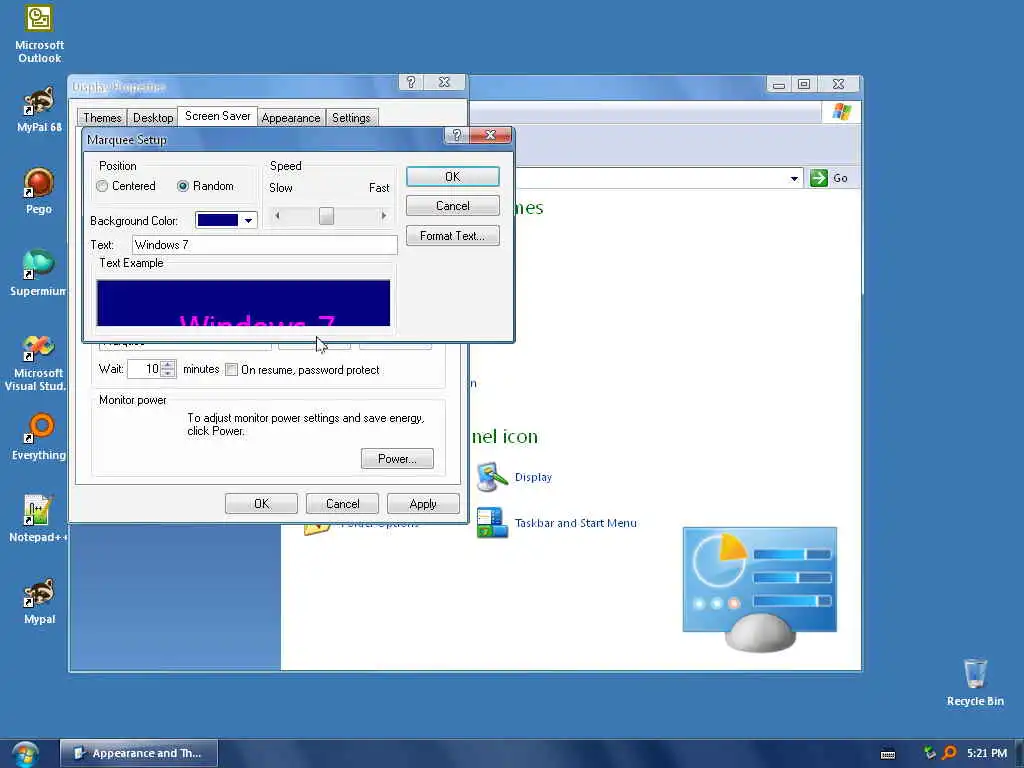Image resolution: width=1024 pixels, height=768 pixels.
Task: Click the marquee speed slider thumb
Action: pos(326,216)
